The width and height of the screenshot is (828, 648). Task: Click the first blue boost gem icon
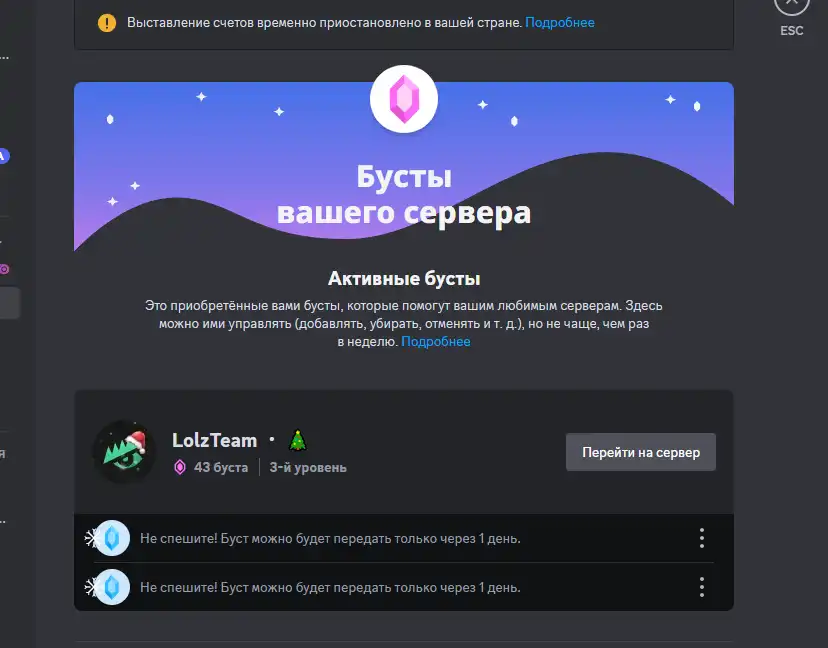[112, 538]
